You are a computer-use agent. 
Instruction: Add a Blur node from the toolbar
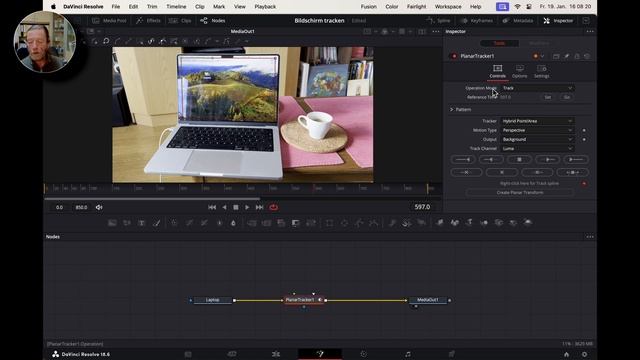(233, 223)
